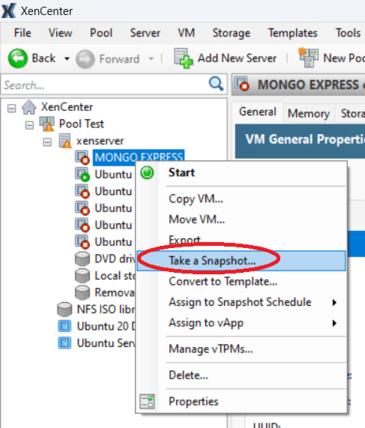Viewport: 365px width, 428px height.
Task: Select the MONGO EXPRESS tree item
Action: click(x=139, y=157)
